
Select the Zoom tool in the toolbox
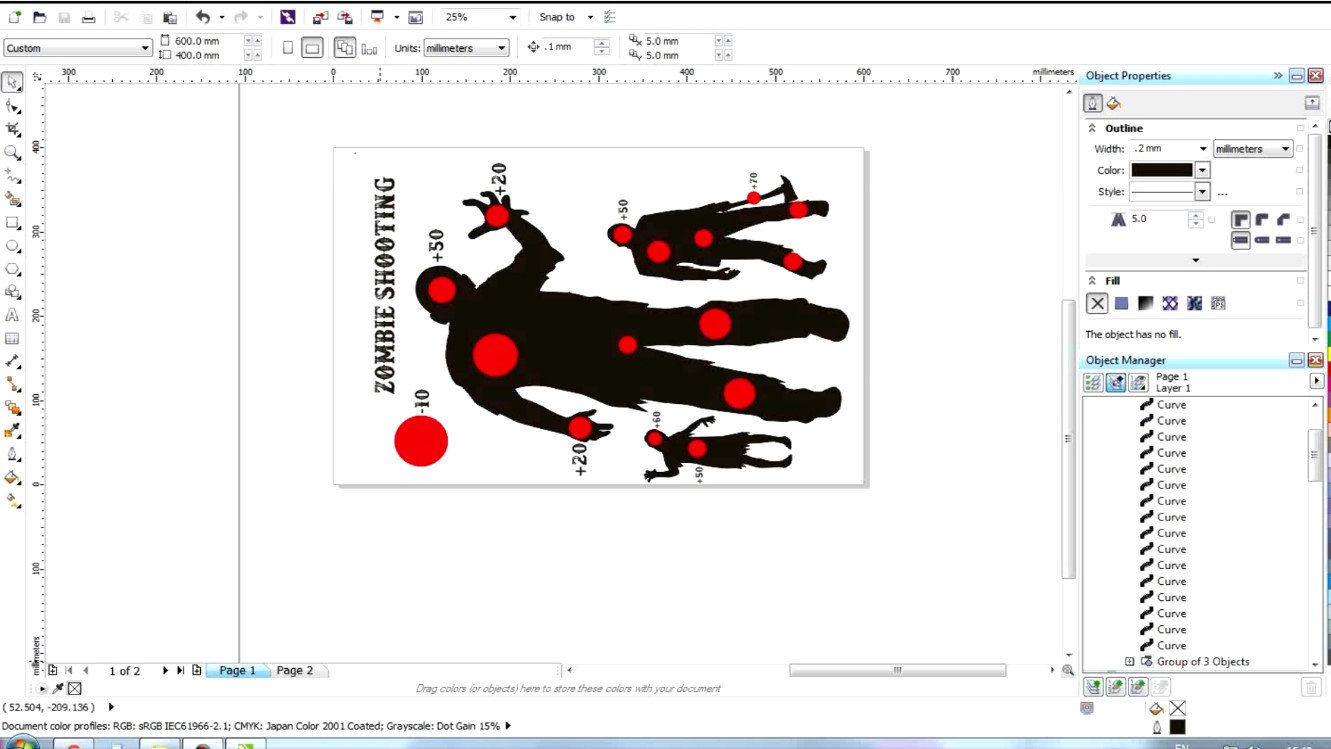pos(12,153)
